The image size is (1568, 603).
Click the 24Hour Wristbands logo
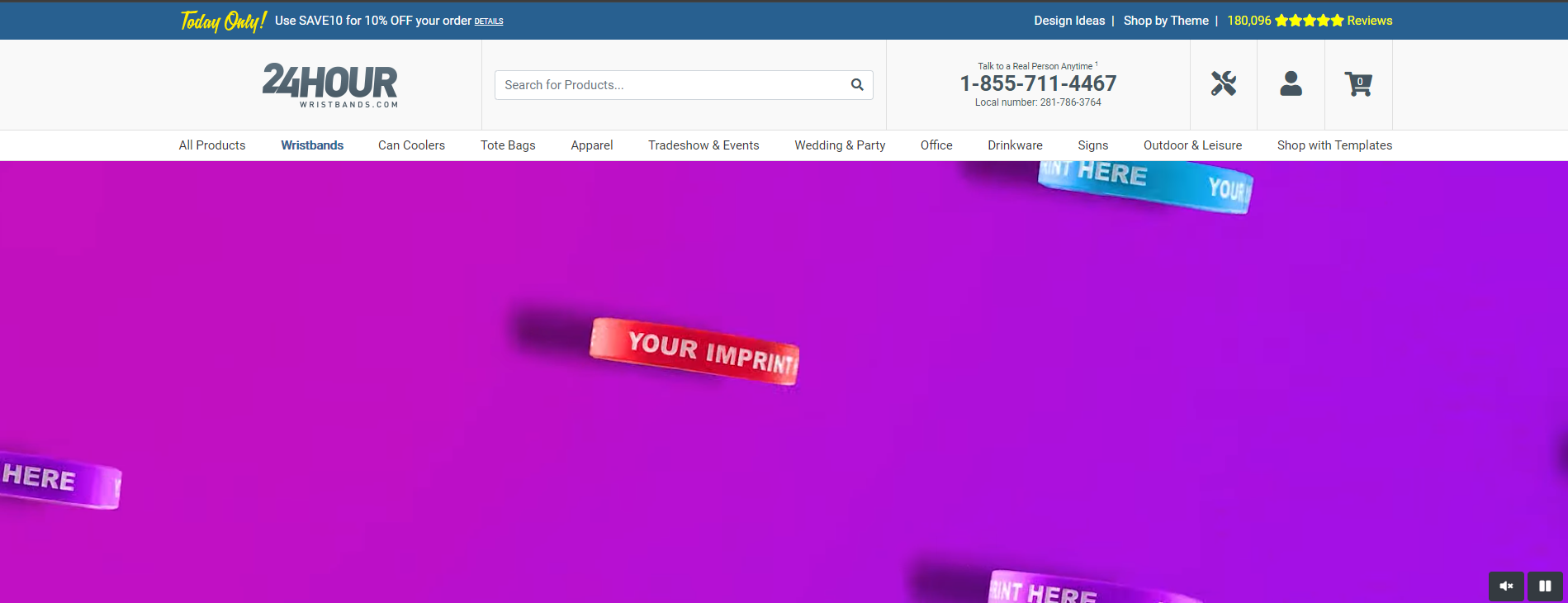coord(330,85)
